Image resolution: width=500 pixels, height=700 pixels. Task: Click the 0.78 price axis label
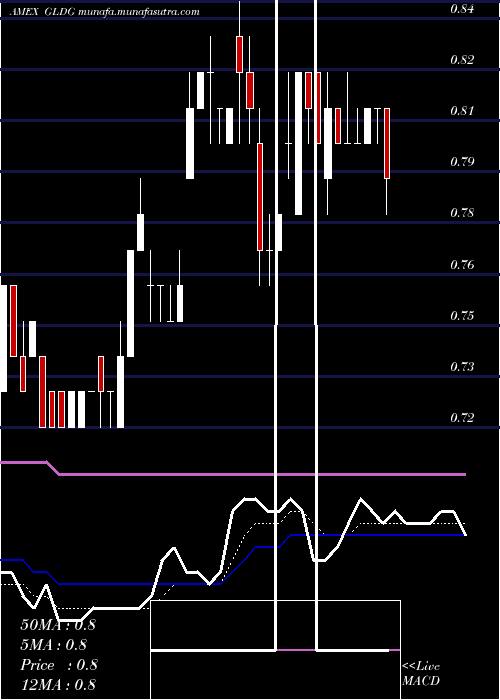462,212
